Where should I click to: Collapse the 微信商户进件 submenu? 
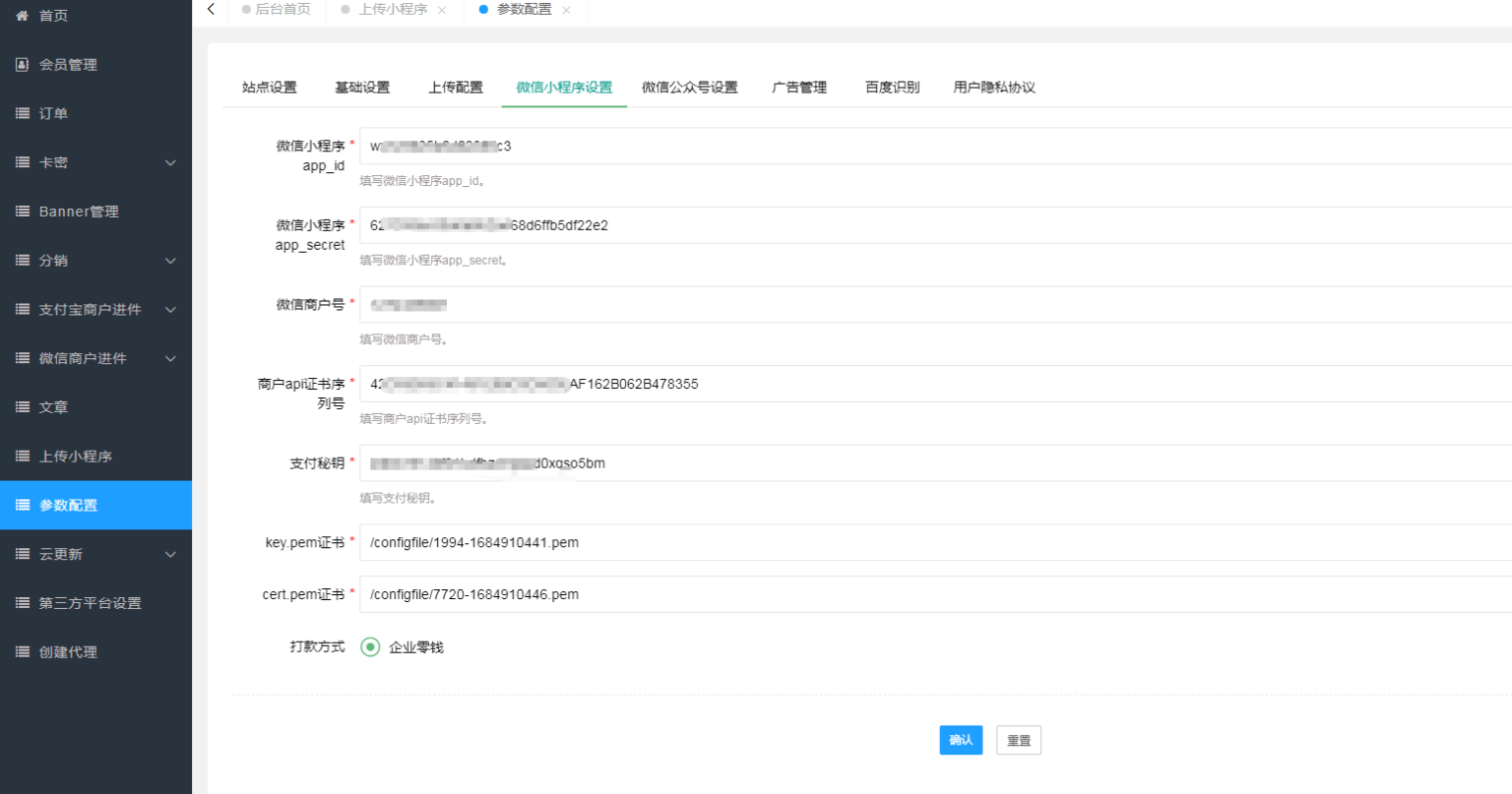point(169,358)
